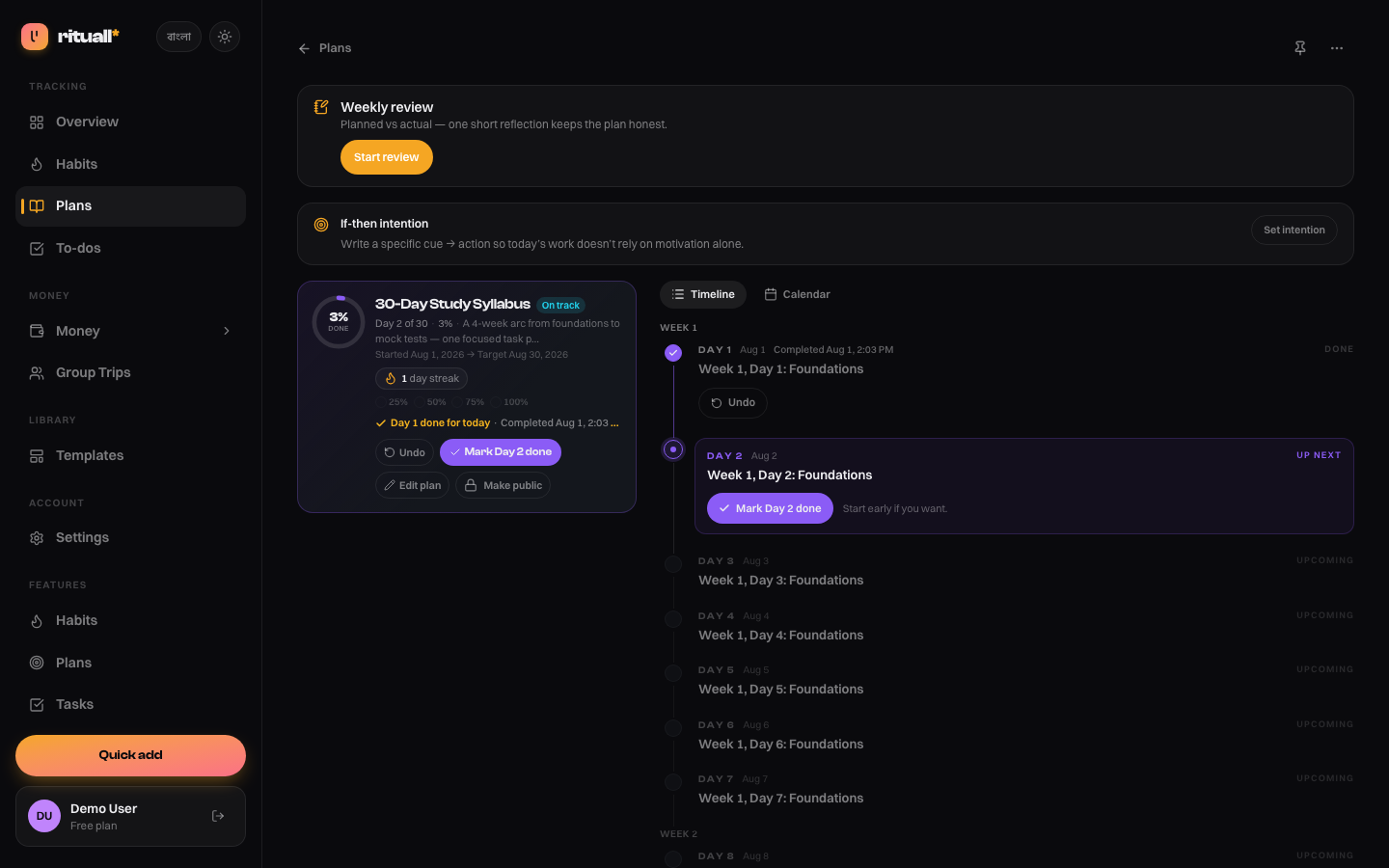Screen dimensions: 1389x868
Task: Click the log out icon beside Demo User
Action: click(x=218, y=816)
